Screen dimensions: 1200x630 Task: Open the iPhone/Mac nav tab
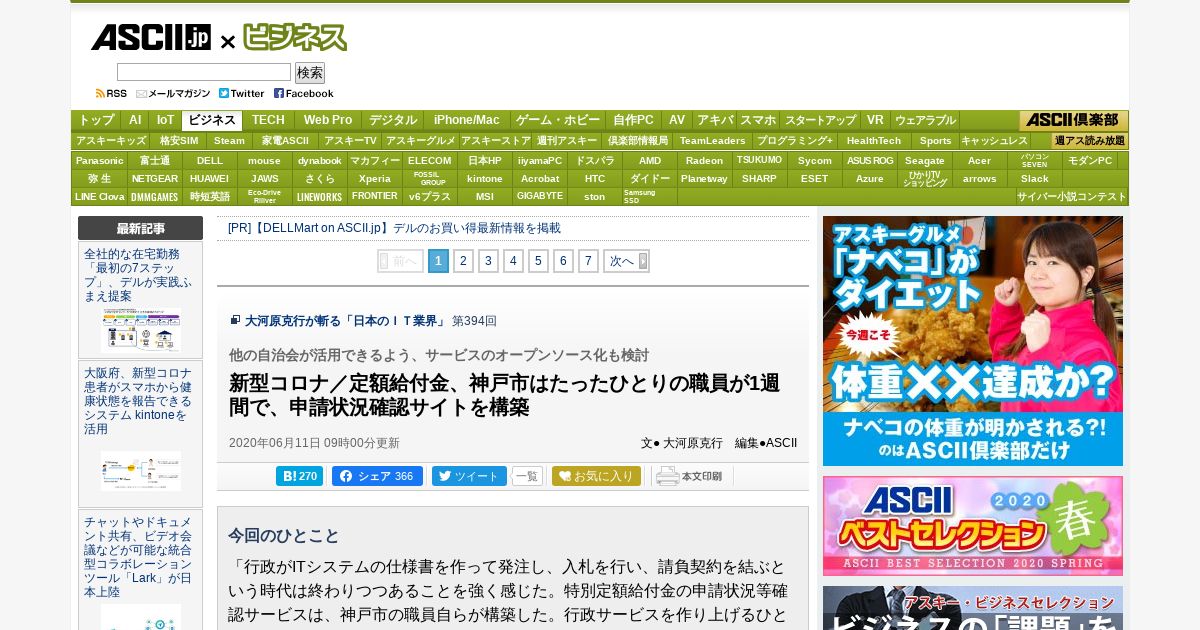[466, 120]
